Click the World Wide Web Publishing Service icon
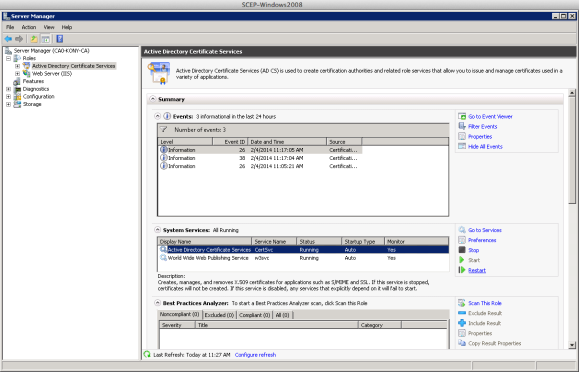This screenshot has width=579, height=372. tap(163, 258)
